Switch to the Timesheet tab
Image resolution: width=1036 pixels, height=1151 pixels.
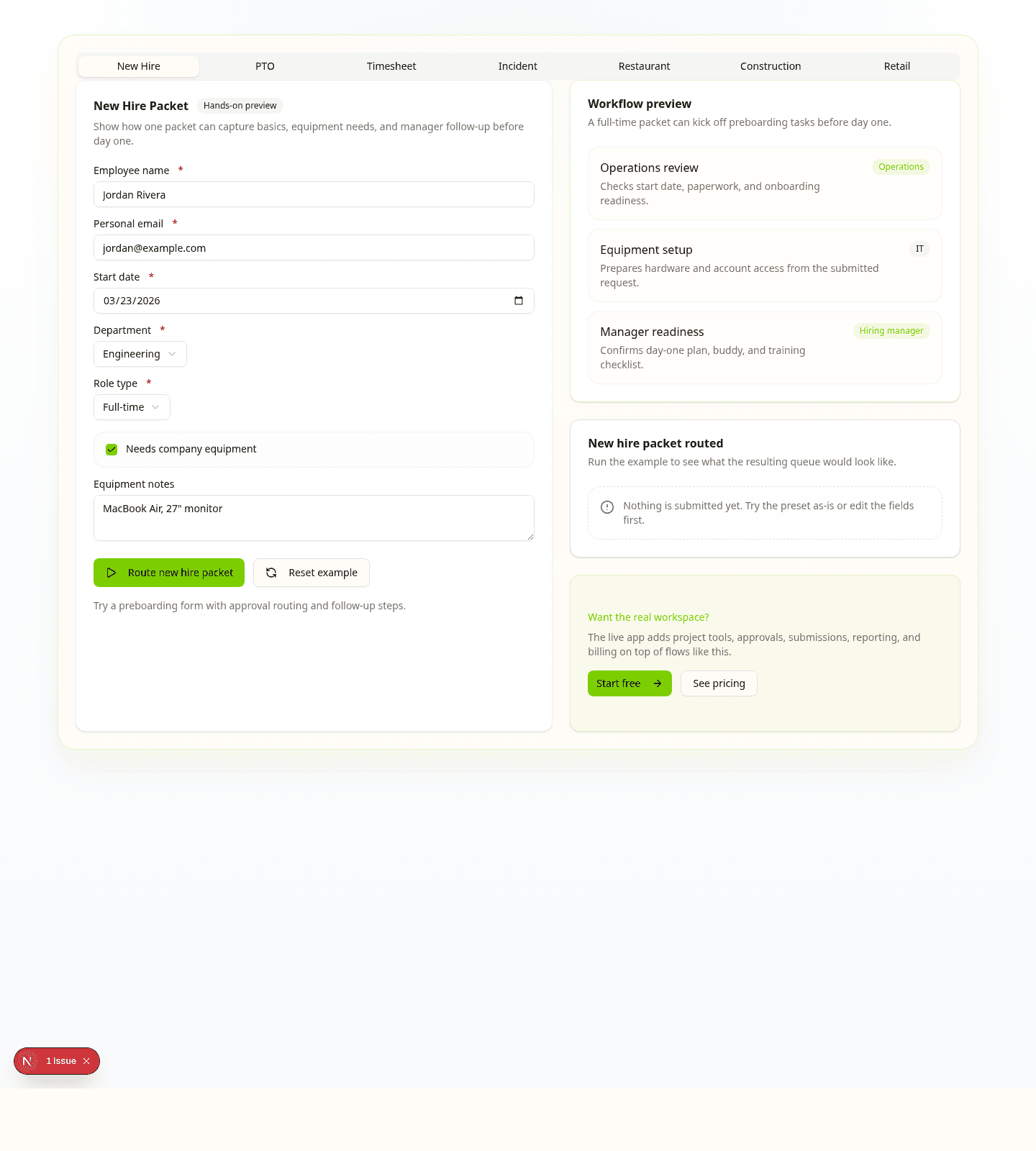coord(391,65)
